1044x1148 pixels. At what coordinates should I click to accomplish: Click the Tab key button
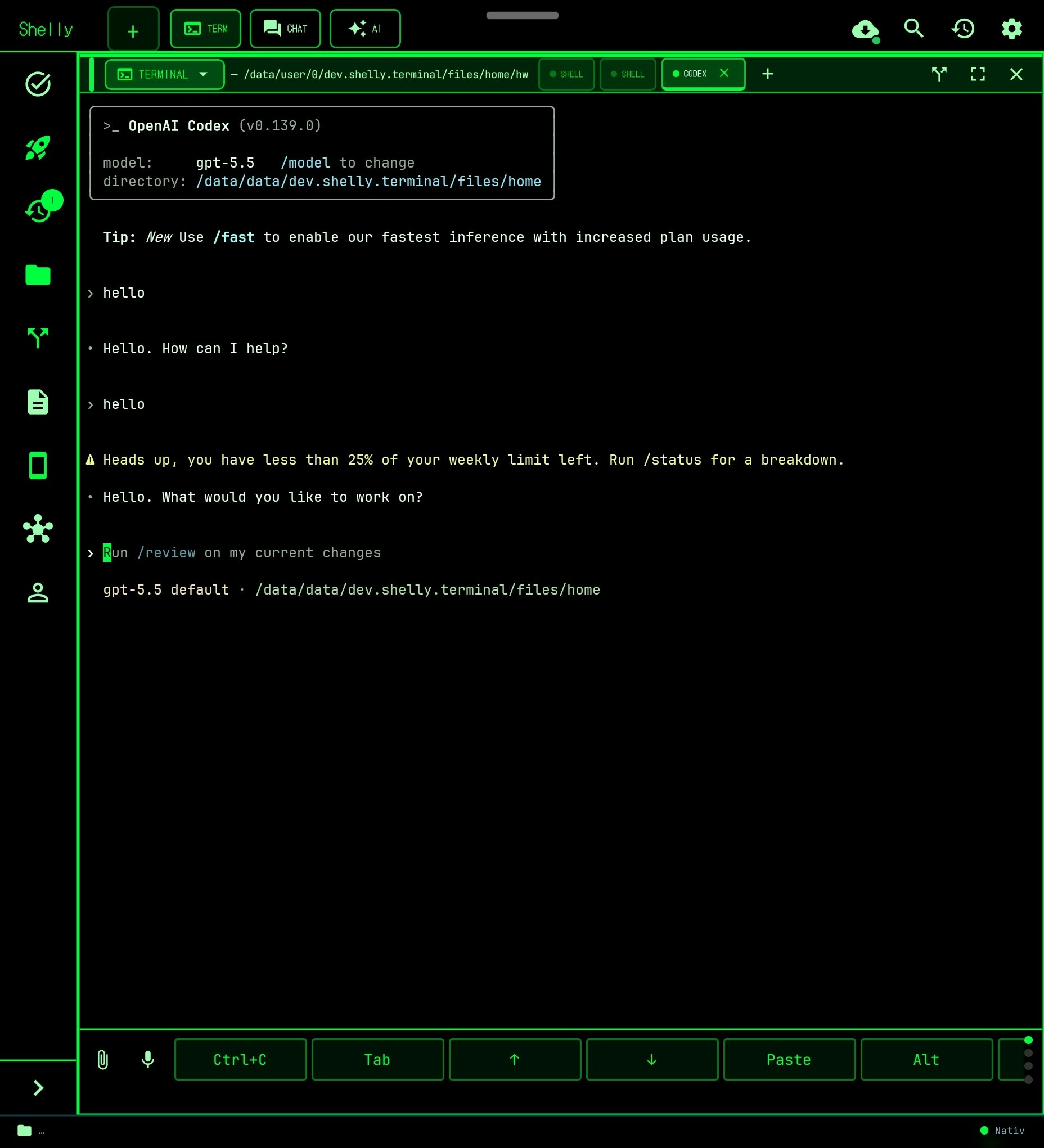pos(377,1060)
